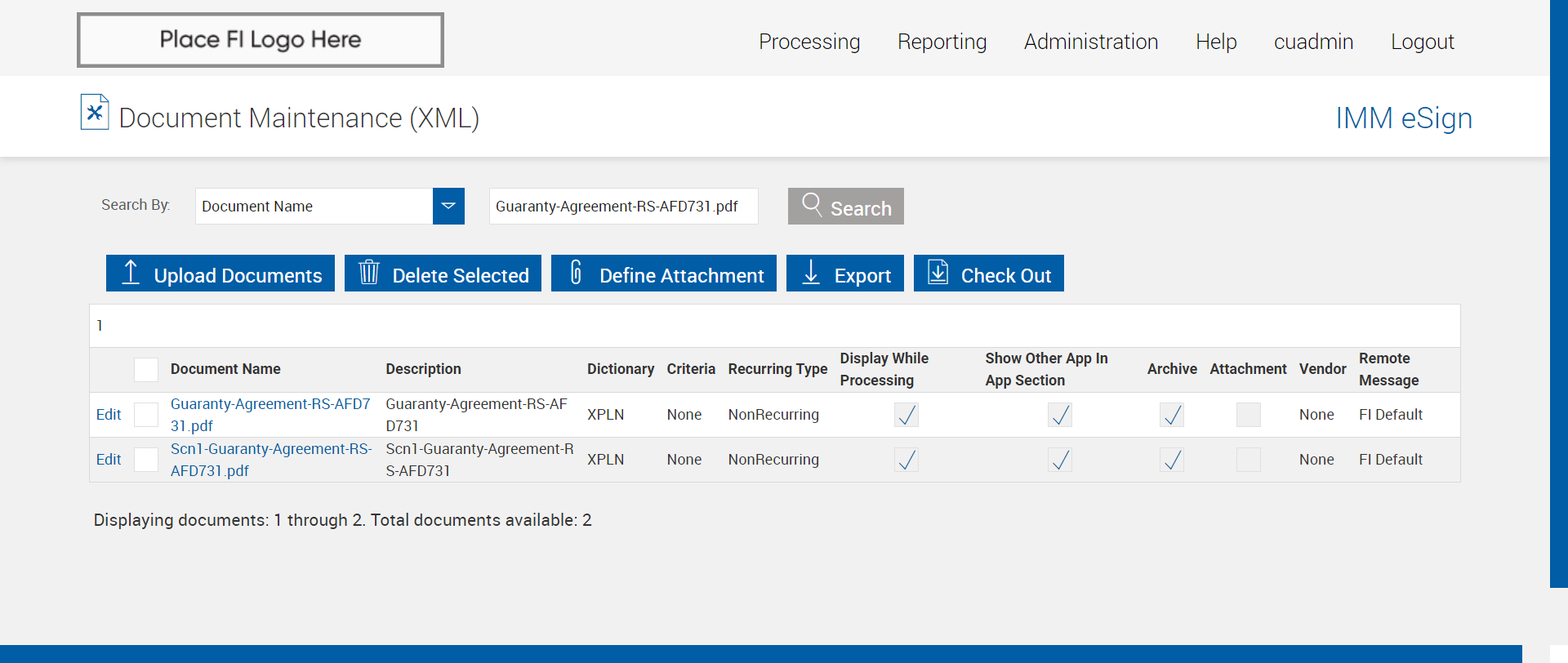Edit the Guaranty-Agreement-RS-AFD731.pdf row
1568x663 pixels.
pyautogui.click(x=109, y=415)
